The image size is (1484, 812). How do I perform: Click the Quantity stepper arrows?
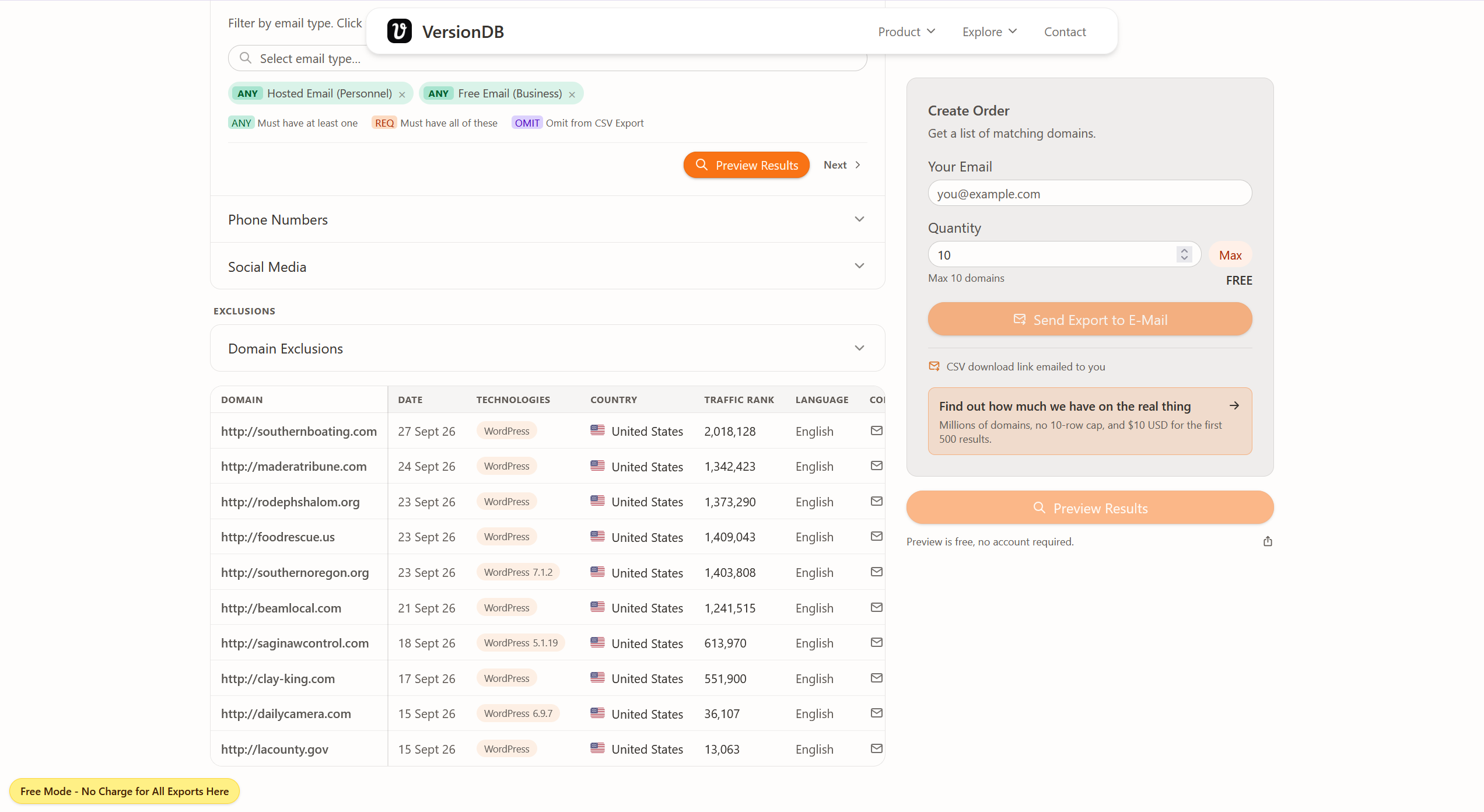1184,254
